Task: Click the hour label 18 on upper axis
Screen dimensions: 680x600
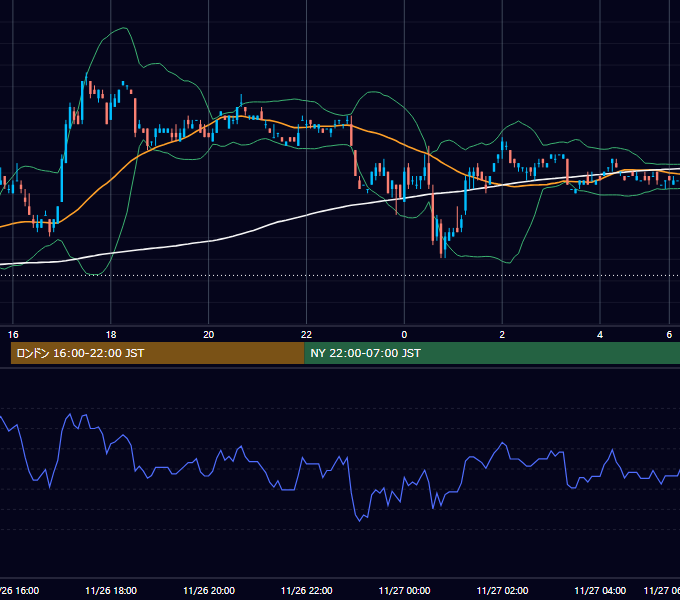Action: pyautogui.click(x=111, y=335)
